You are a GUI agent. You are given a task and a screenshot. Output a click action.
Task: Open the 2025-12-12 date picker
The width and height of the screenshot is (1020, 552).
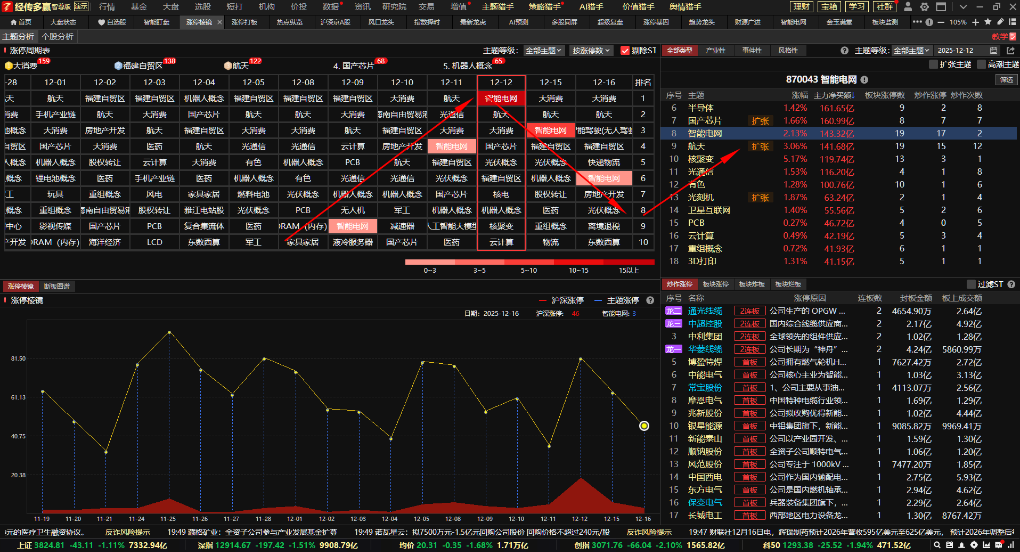957,50
